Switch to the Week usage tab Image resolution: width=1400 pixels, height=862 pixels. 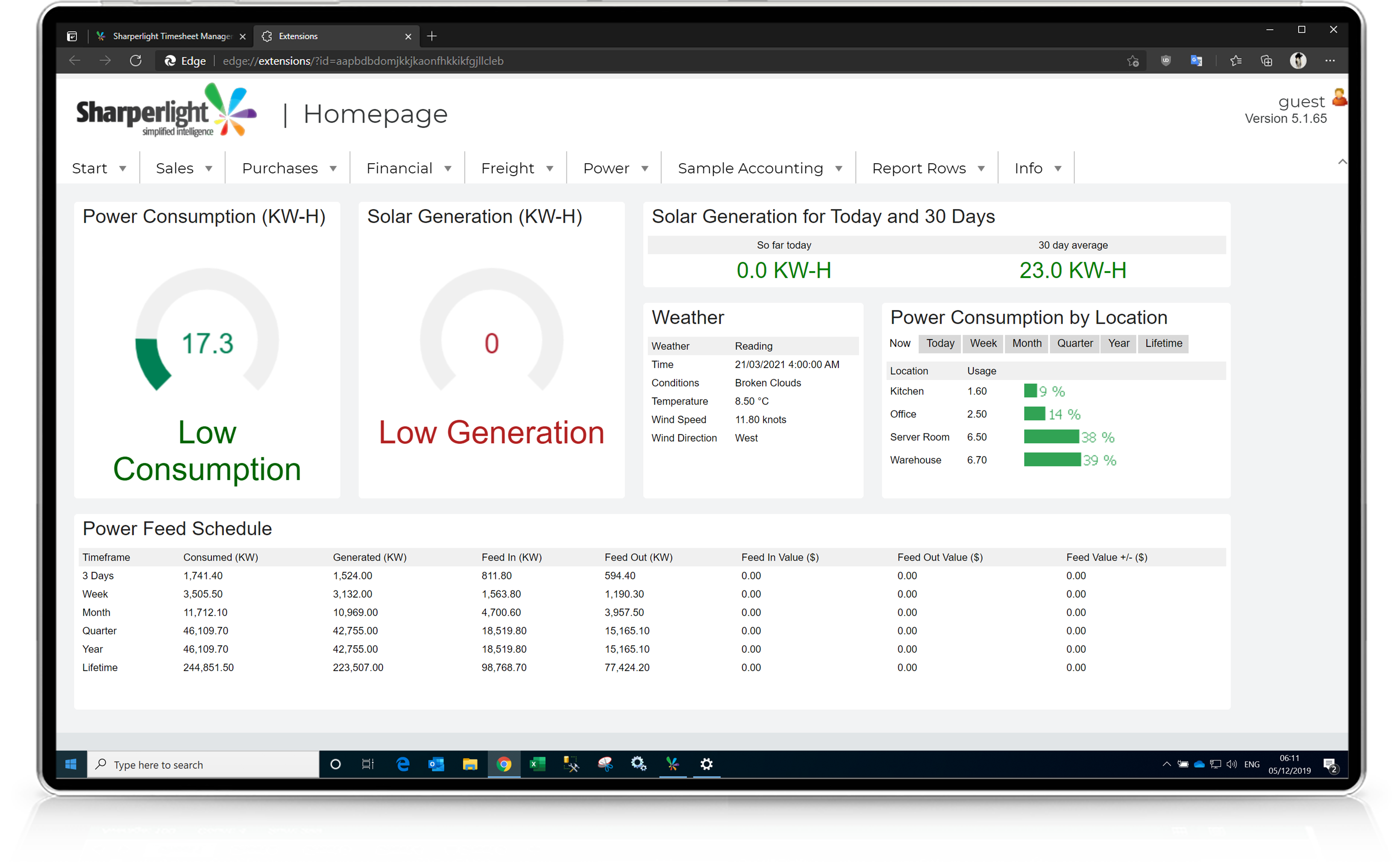click(x=983, y=343)
